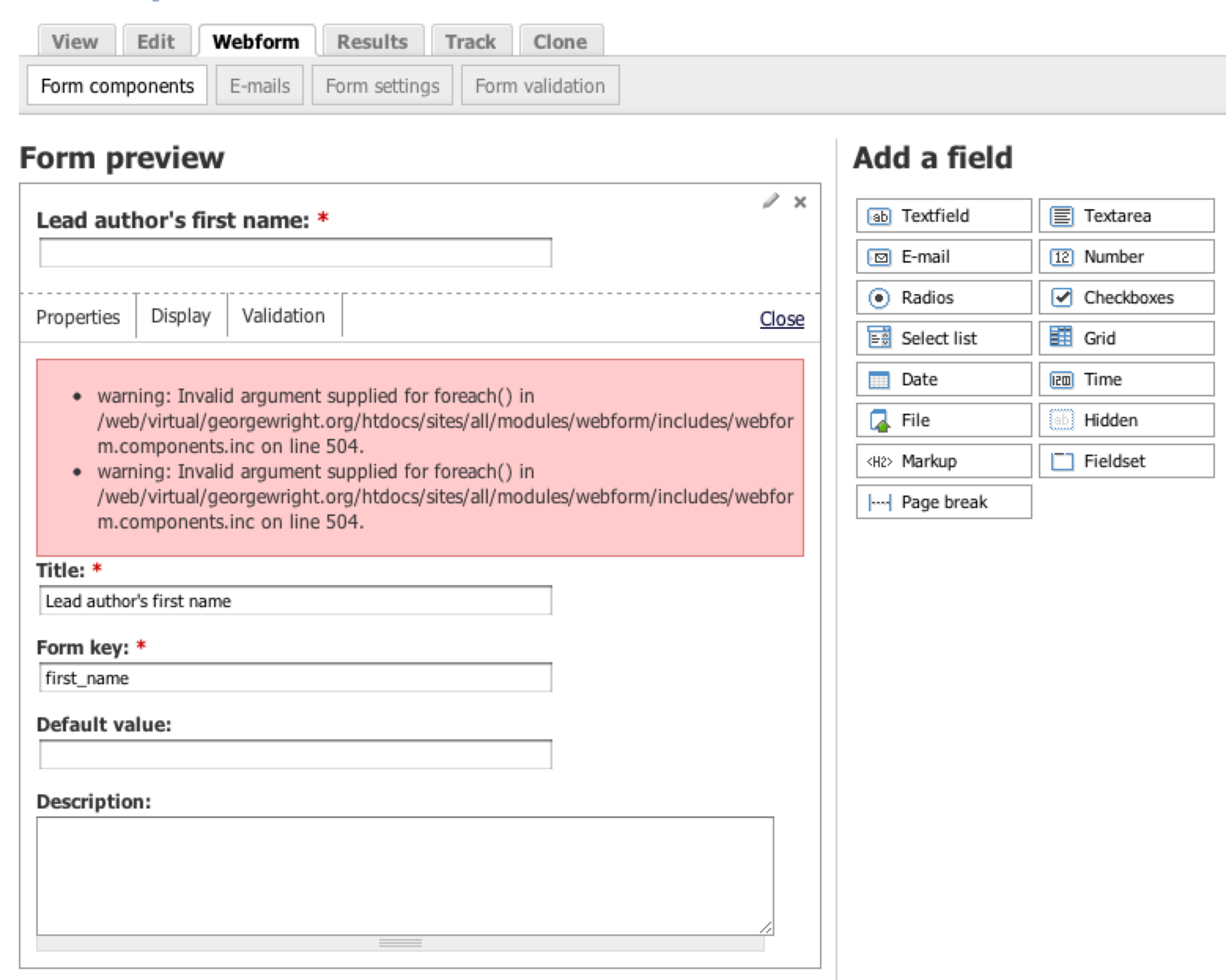Click the Form preview heading
The image size is (1226, 980).
122,158
